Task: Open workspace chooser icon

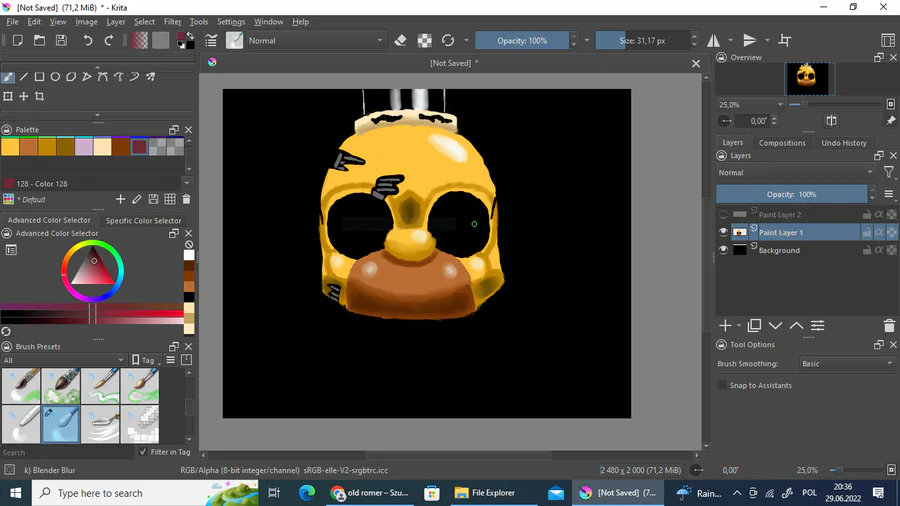Action: coord(887,40)
